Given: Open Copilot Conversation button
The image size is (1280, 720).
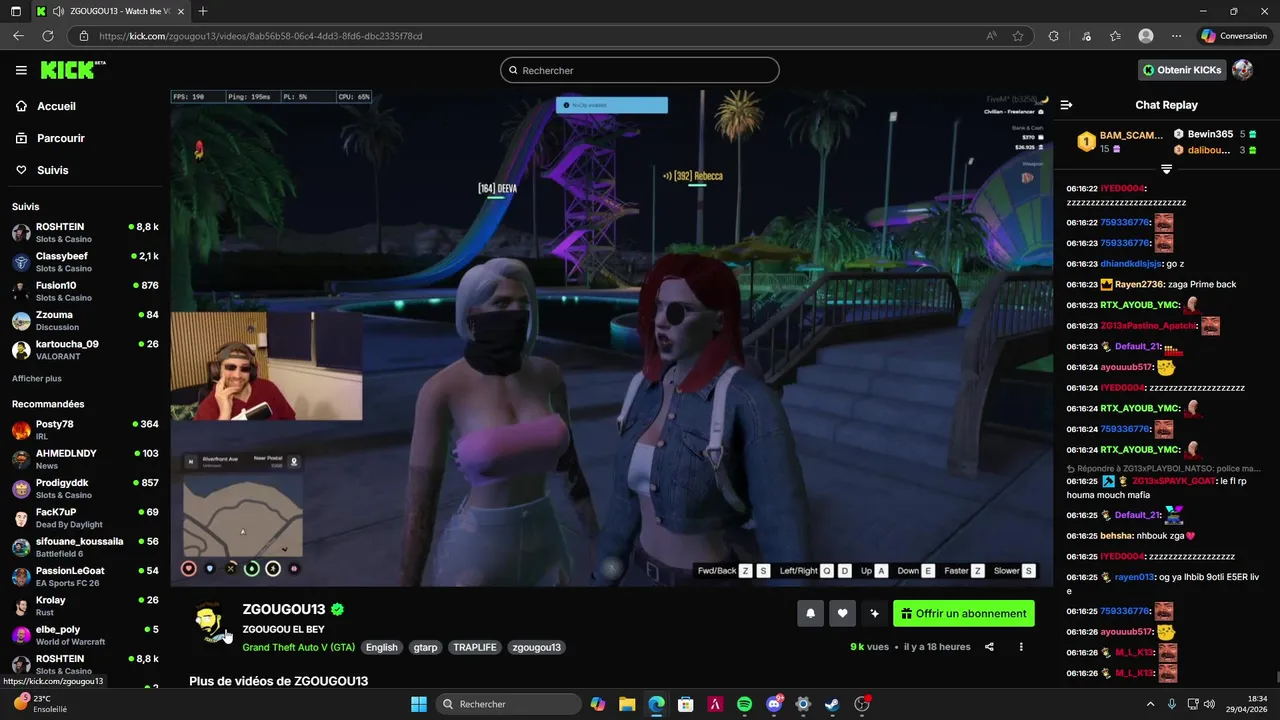Looking at the screenshot, I should pos(1235,36).
